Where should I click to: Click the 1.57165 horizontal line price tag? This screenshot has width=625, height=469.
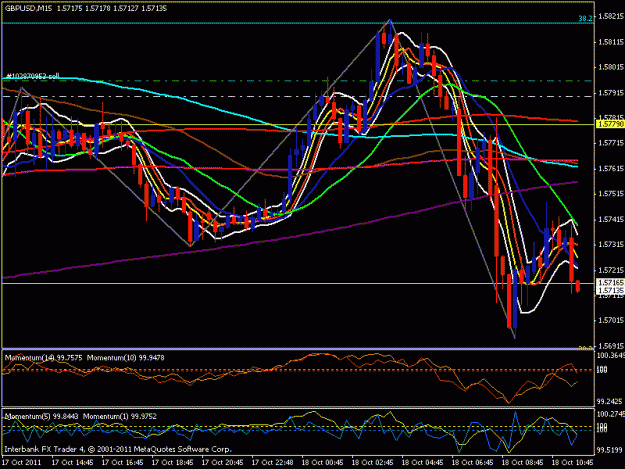610,283
